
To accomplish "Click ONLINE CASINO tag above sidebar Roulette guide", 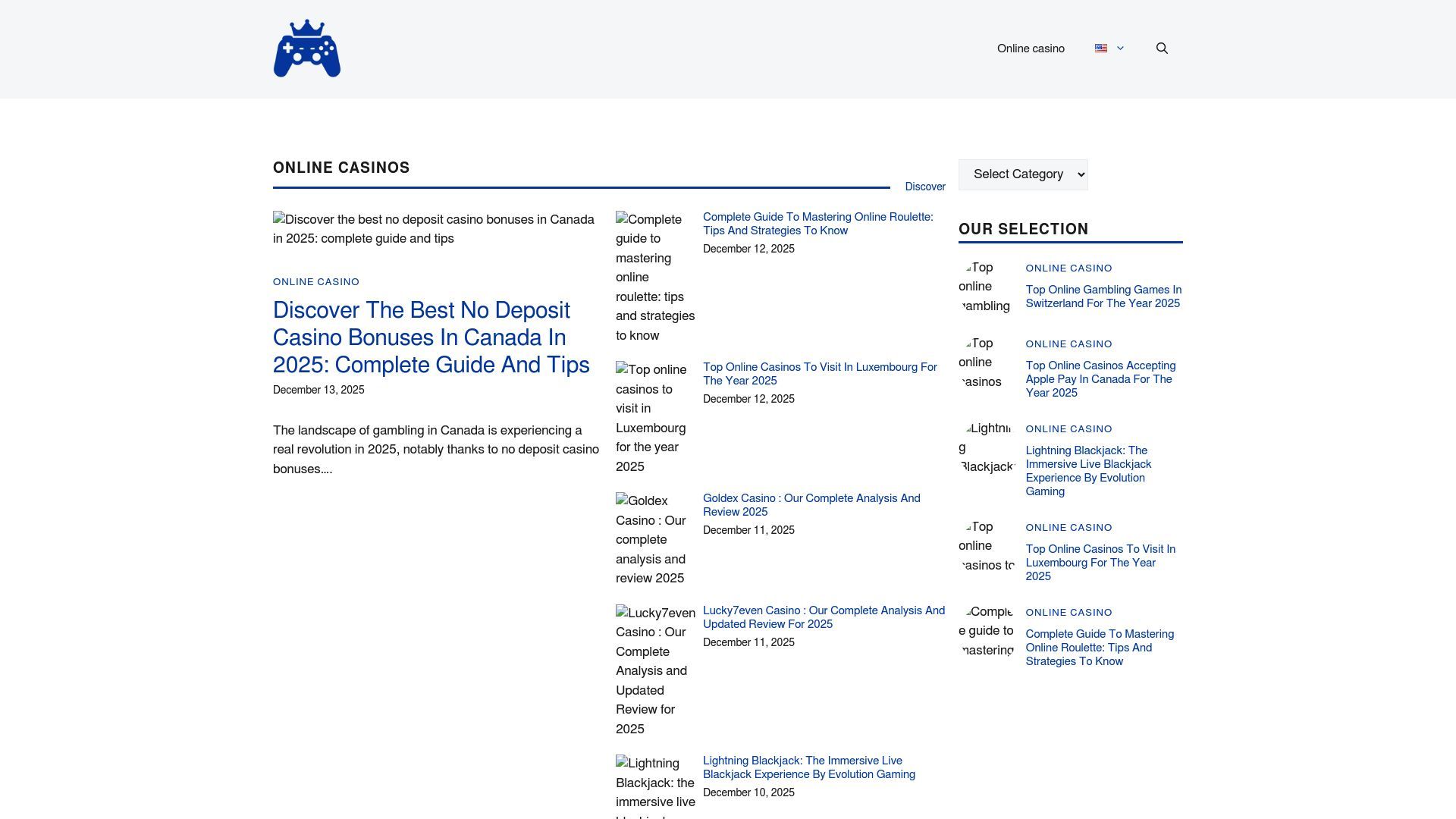I will [1068, 613].
